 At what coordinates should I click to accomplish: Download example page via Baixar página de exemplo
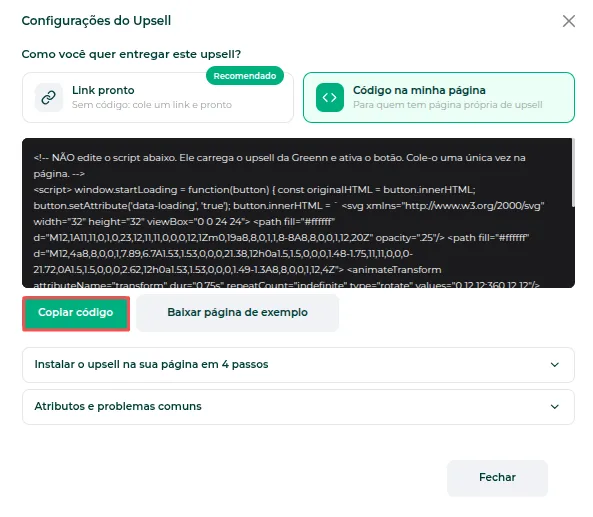point(238,313)
